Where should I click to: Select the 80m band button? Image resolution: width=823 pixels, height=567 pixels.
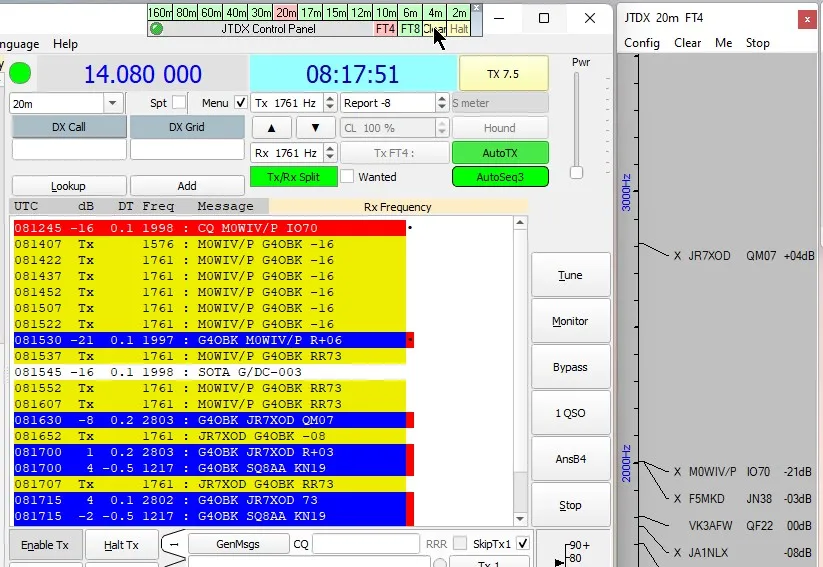tap(185, 13)
